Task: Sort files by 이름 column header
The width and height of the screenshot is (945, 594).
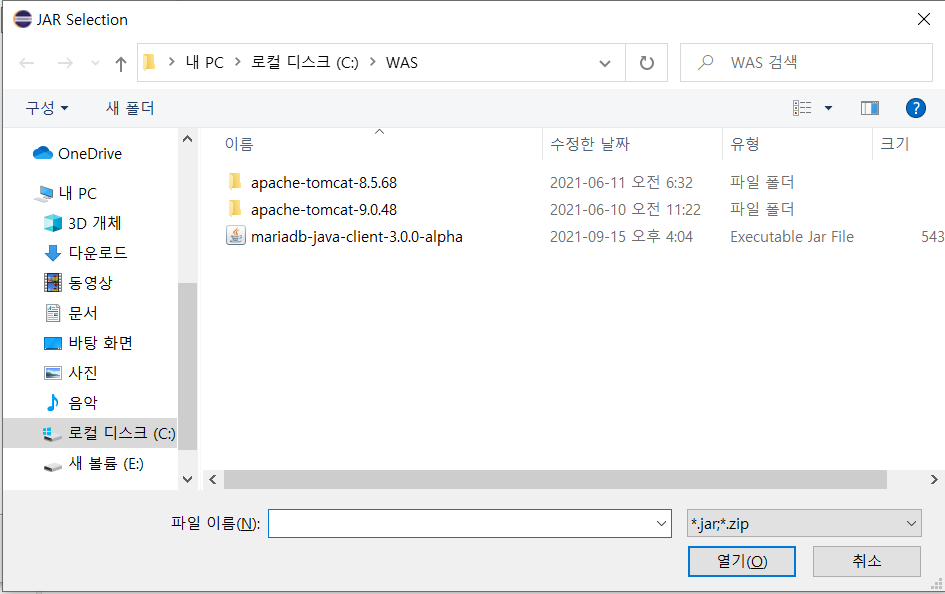Action: [x=239, y=144]
